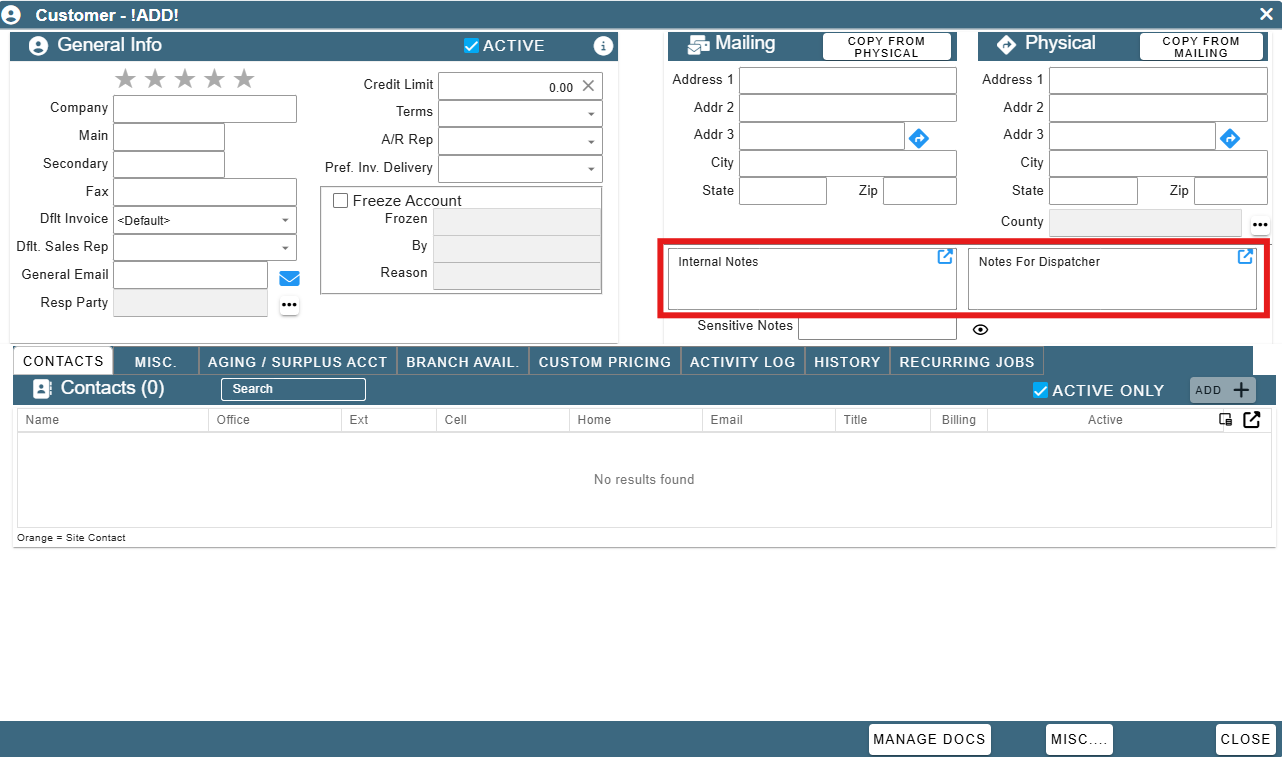1282x757 pixels.
Task: Click the third rating star
Action: point(185,79)
